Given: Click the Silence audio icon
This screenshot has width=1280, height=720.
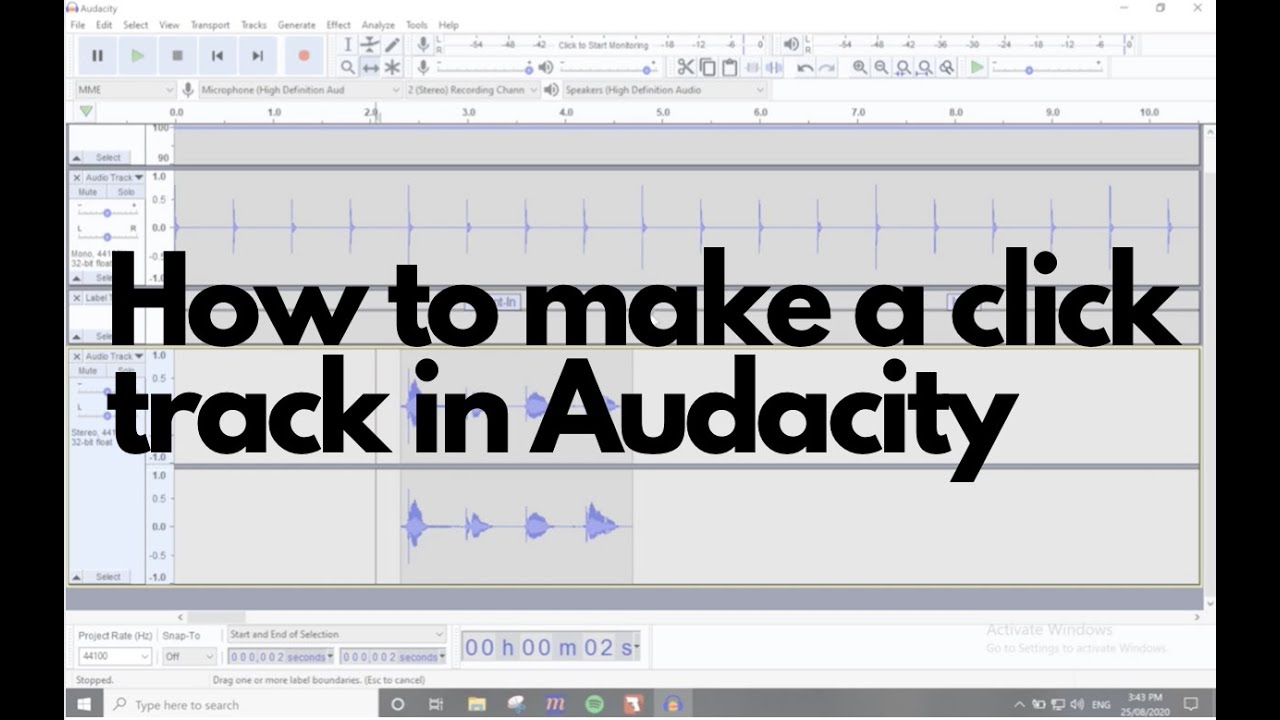Looking at the screenshot, I should click(x=774, y=67).
